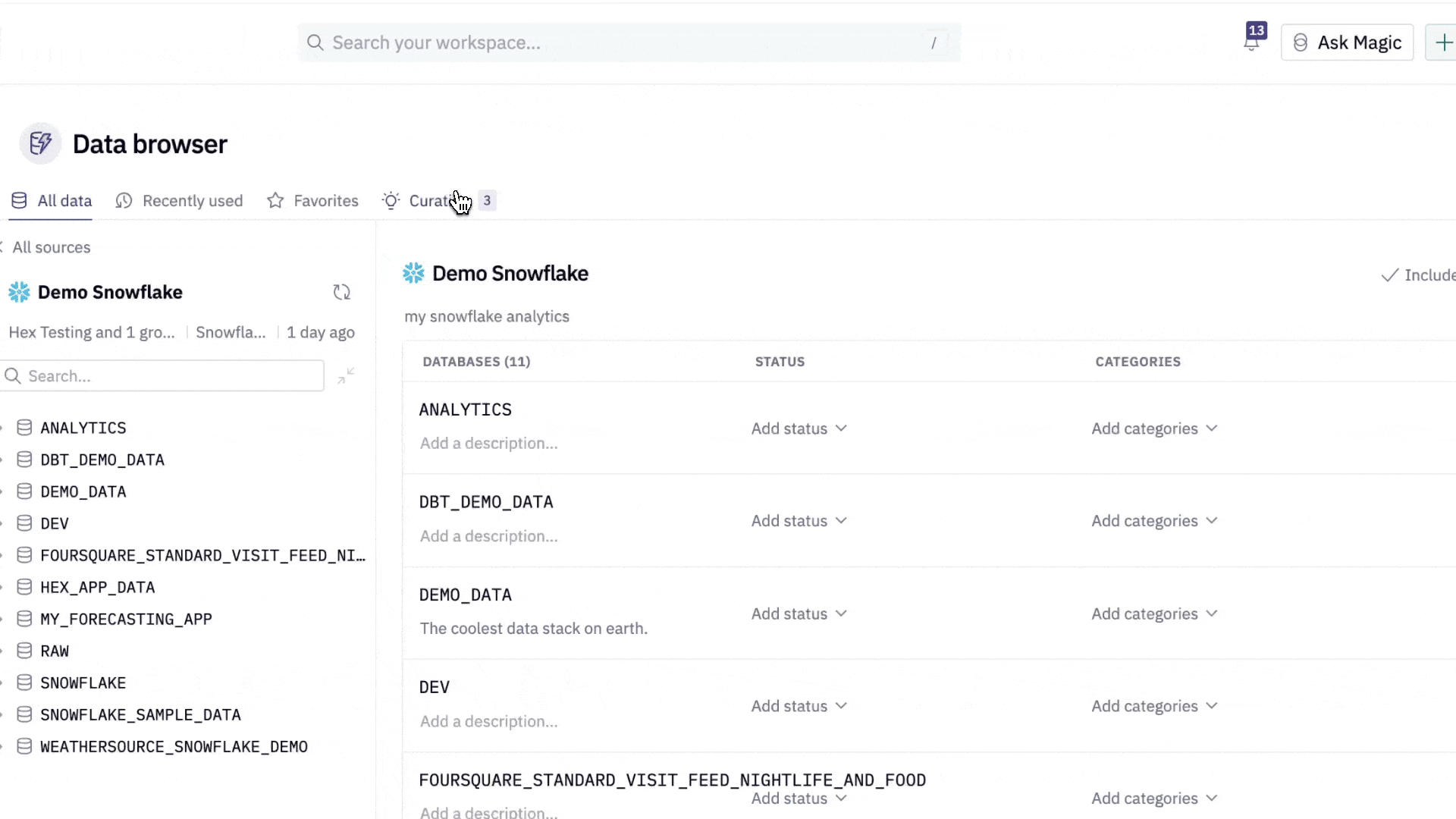
Task: Click the database icon beside DEV
Action: (24, 523)
